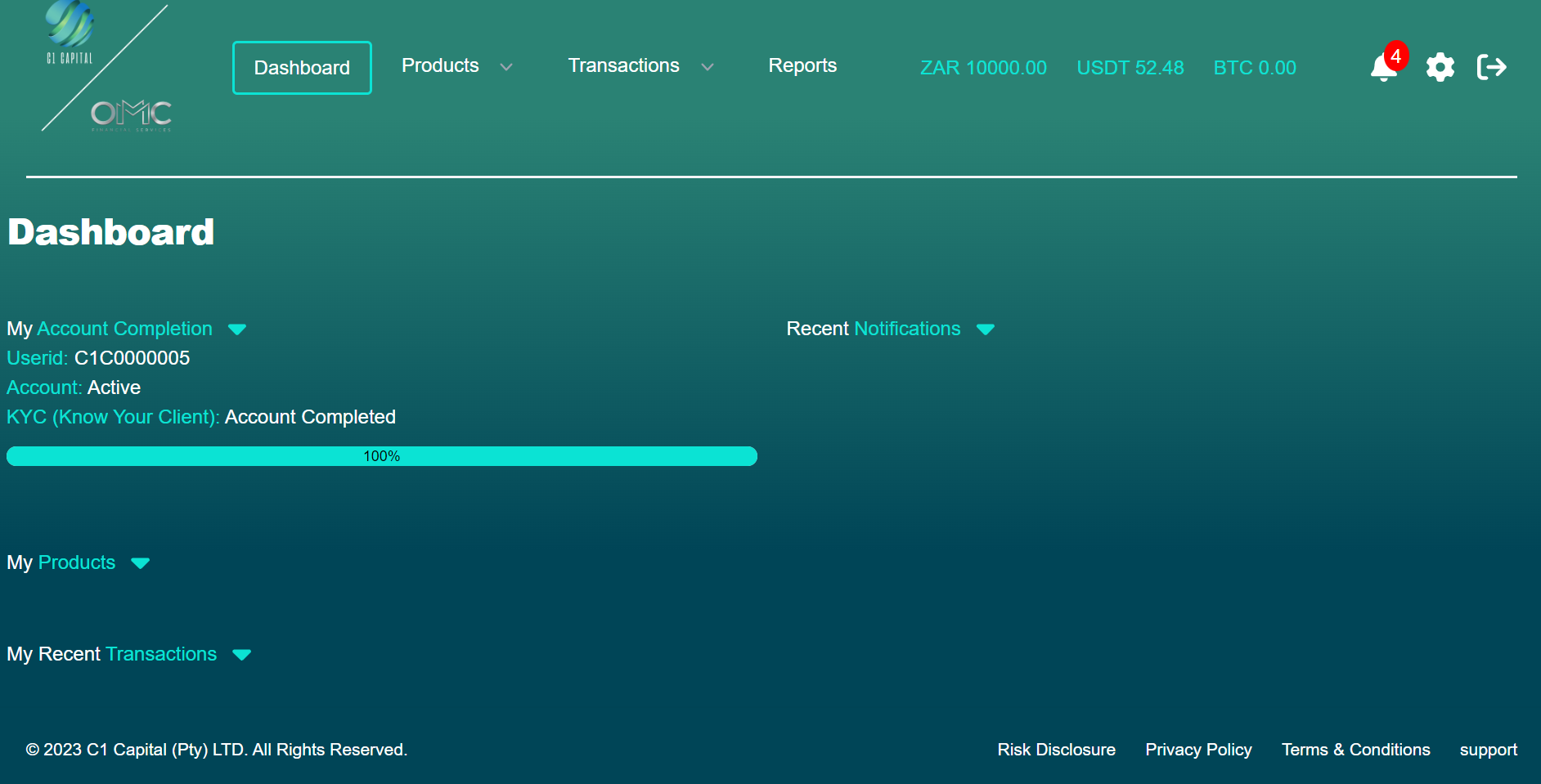Go to the Dashboard tab
This screenshot has height=784, width=1541.
tap(302, 68)
